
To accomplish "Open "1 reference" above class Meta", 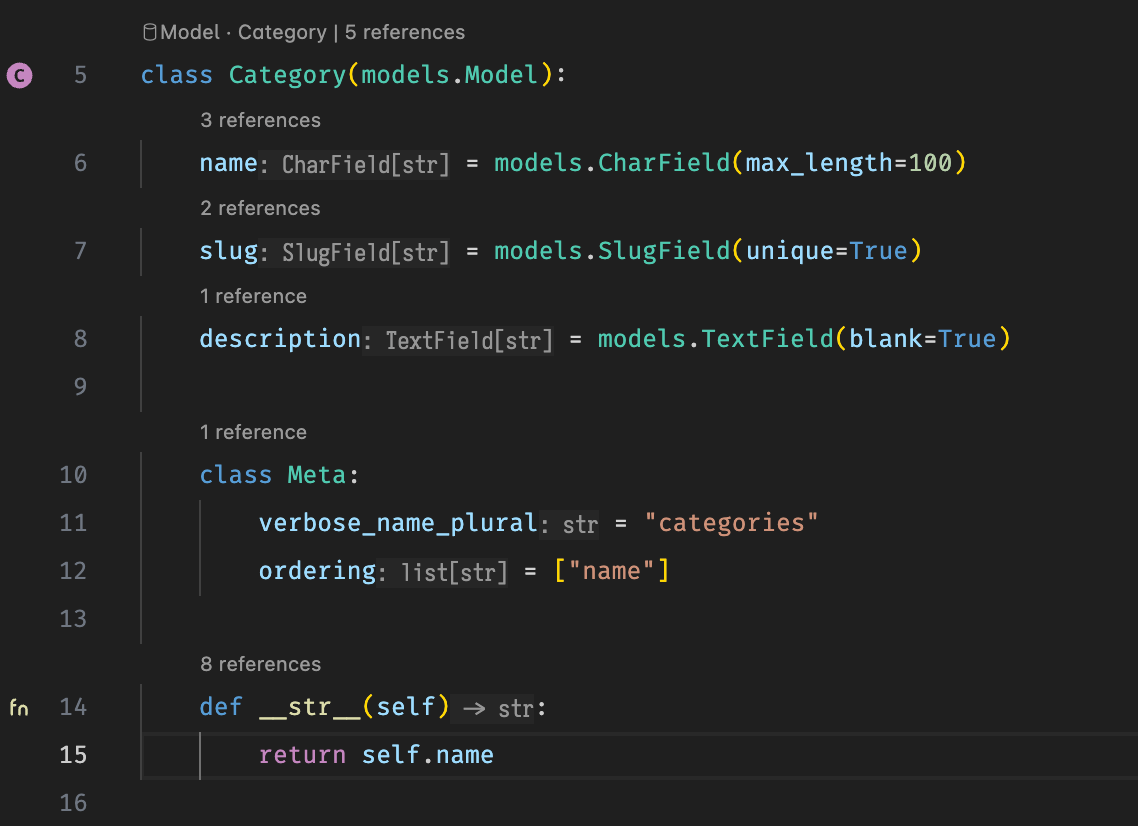I will [253, 432].
